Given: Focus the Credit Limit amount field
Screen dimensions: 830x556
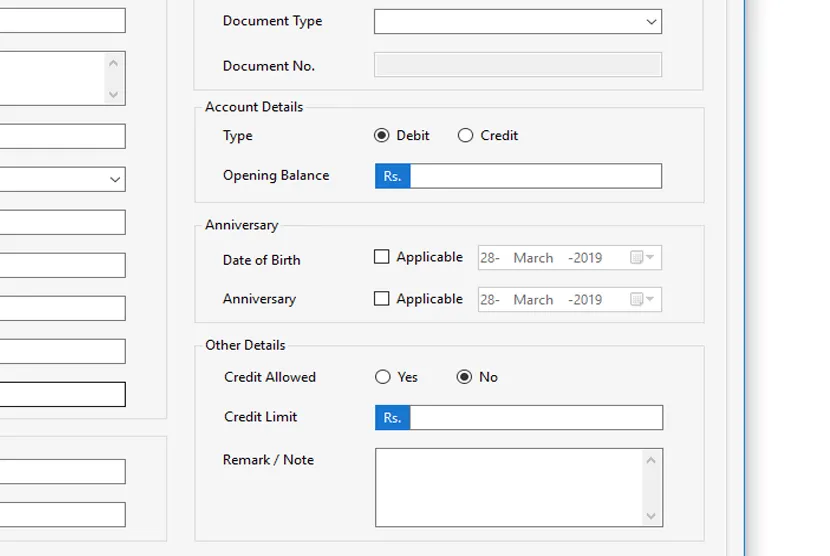Looking at the screenshot, I should click(535, 418).
